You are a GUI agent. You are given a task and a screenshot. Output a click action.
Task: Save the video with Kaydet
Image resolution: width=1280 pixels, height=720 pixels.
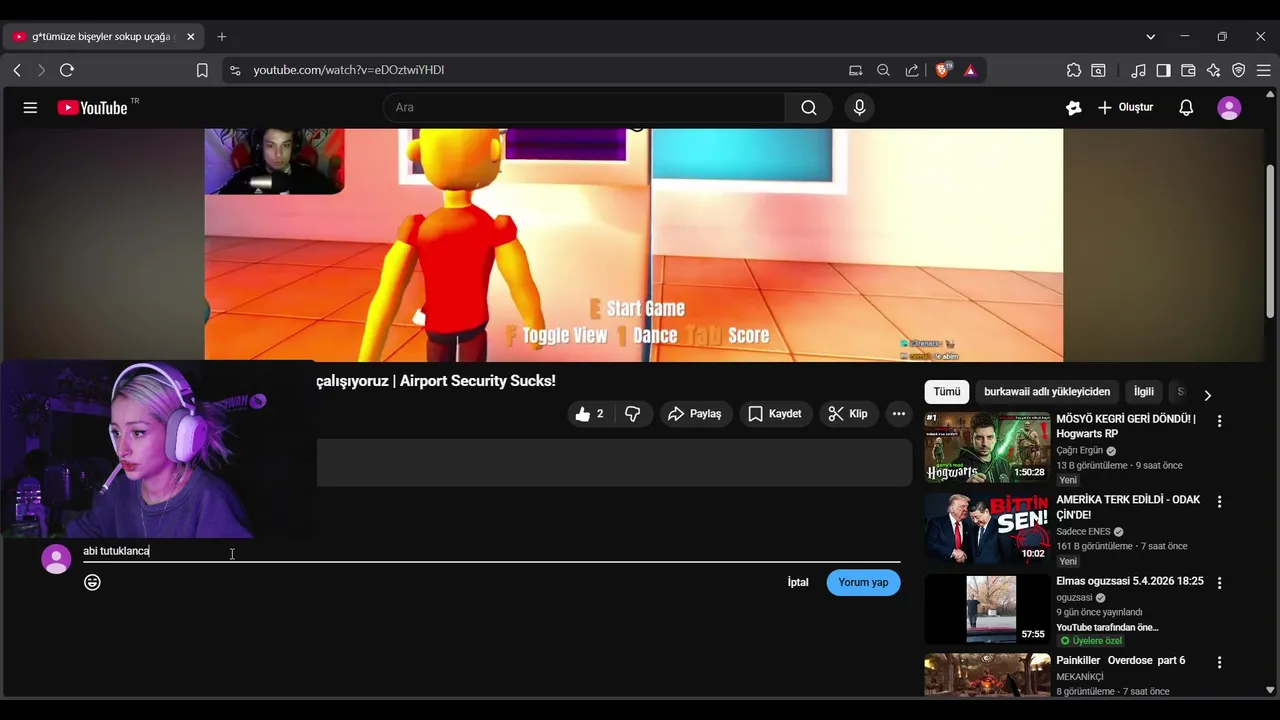pos(775,414)
